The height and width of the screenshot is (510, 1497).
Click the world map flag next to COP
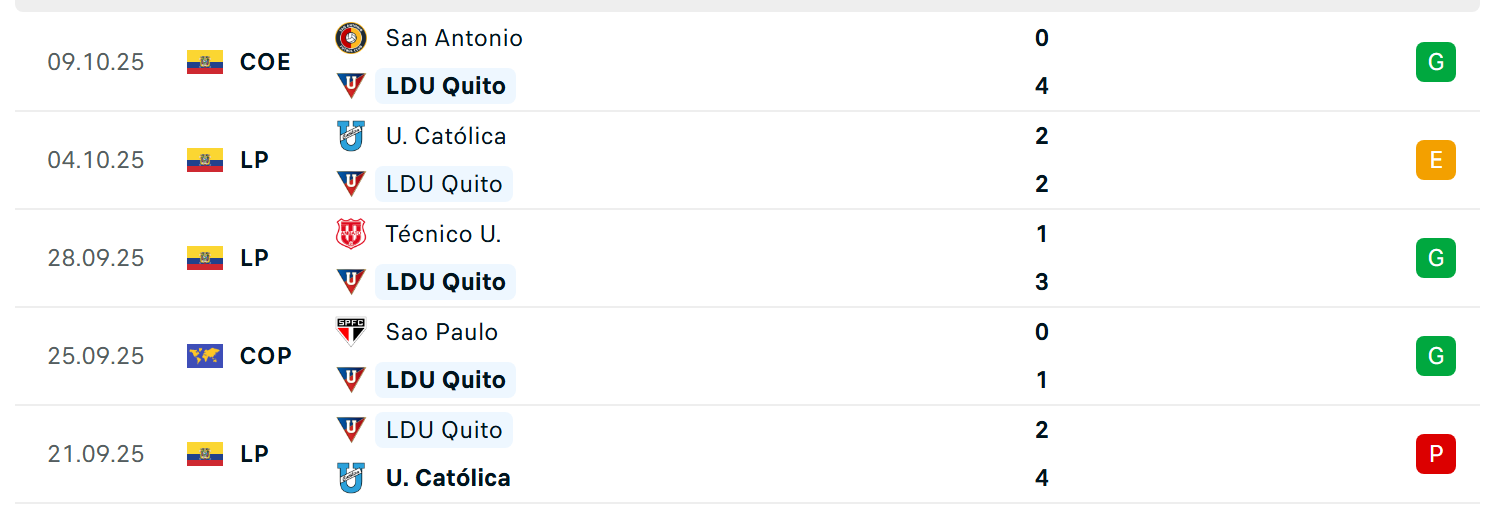(x=205, y=356)
